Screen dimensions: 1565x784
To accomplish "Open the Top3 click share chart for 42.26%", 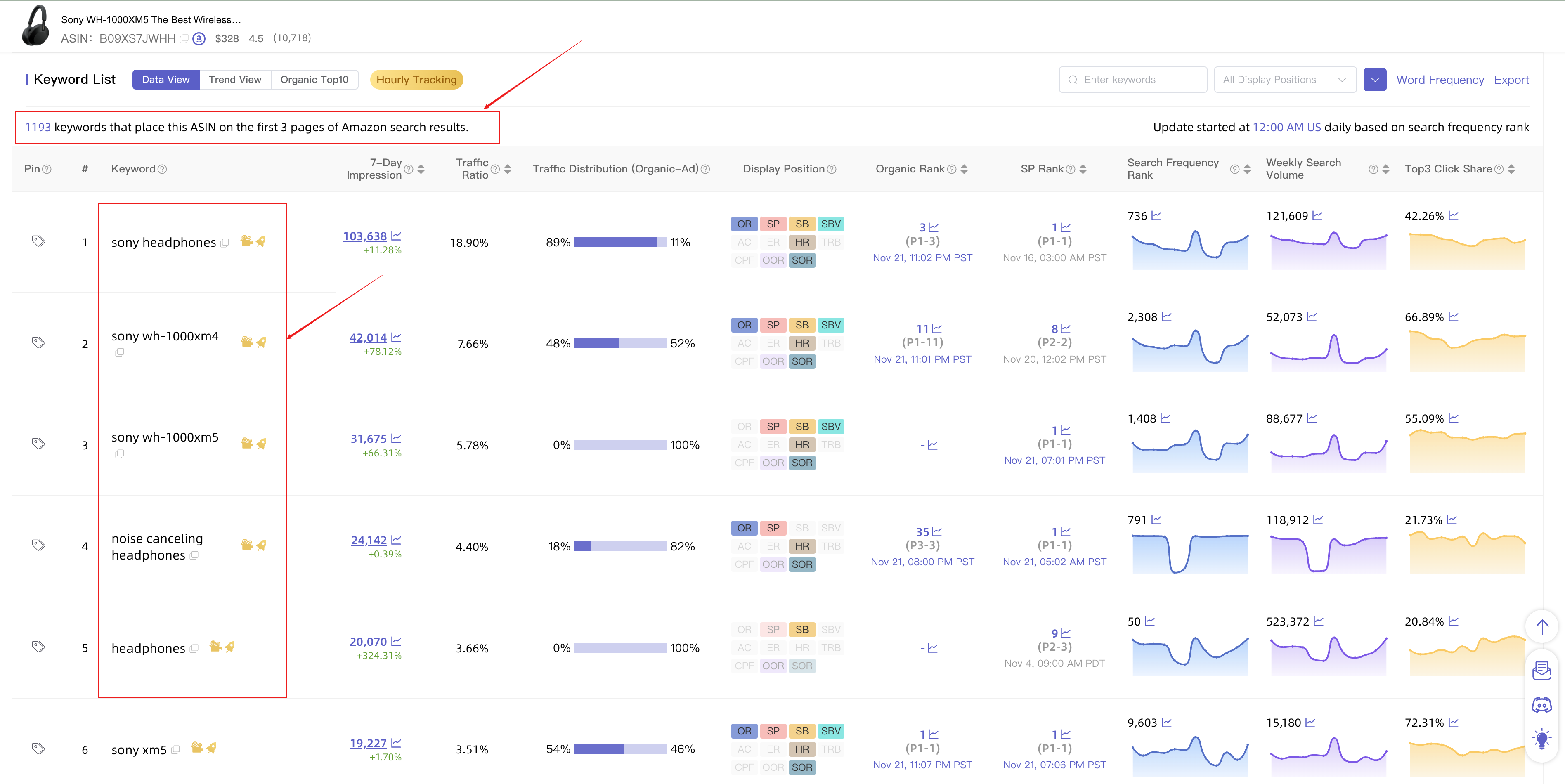I will (x=1453, y=215).
